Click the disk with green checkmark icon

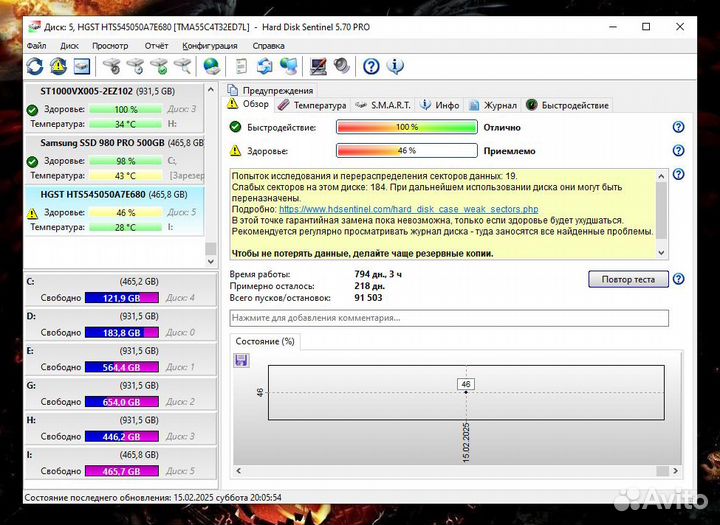point(159,67)
